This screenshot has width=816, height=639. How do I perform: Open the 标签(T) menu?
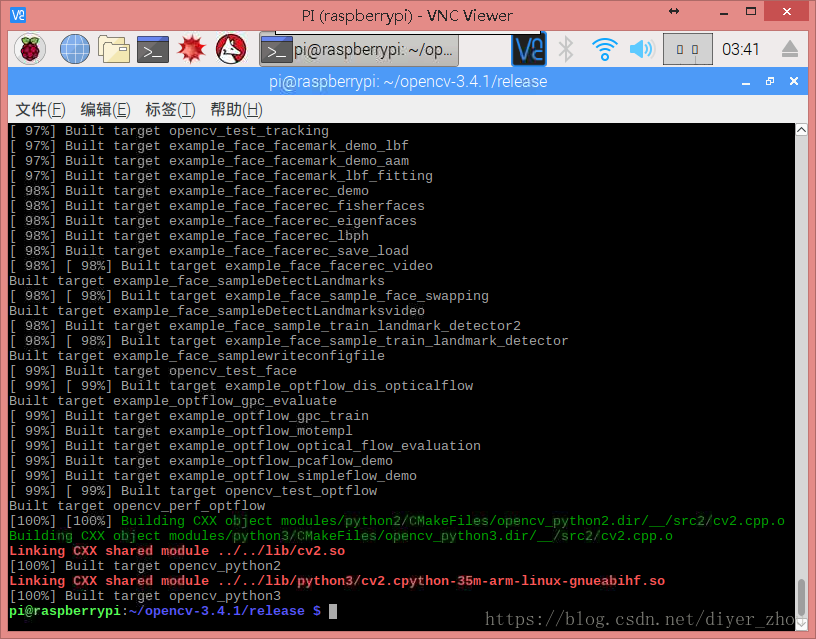[170, 110]
